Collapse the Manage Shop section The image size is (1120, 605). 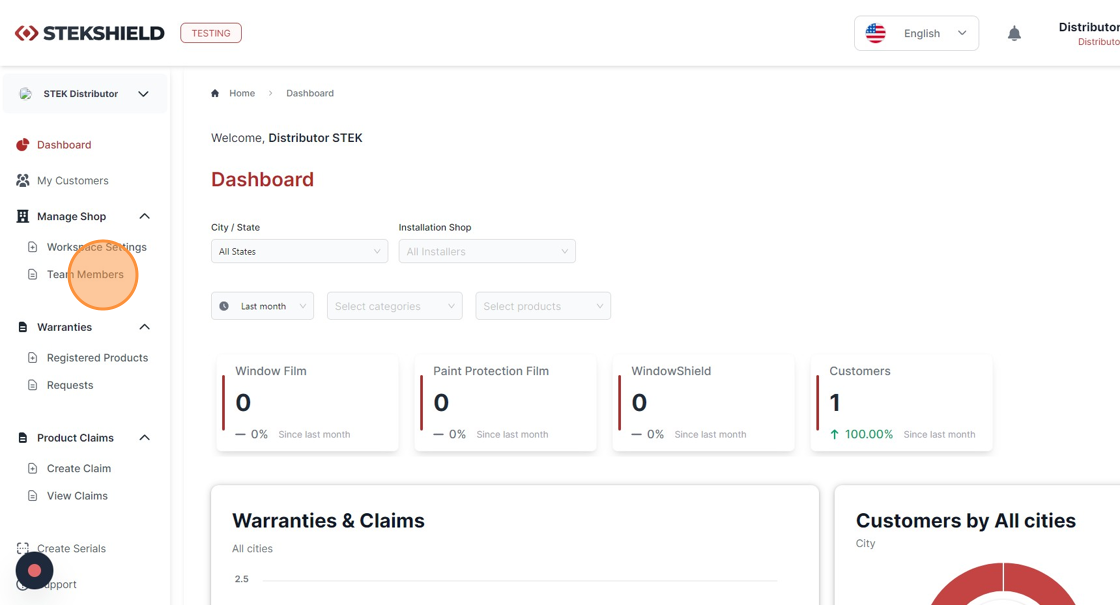click(144, 216)
